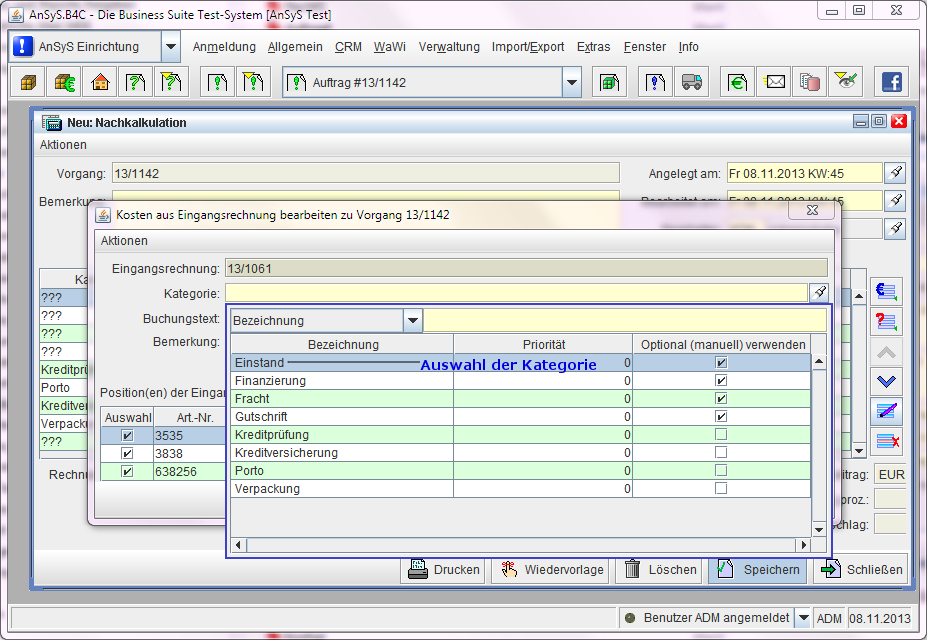Click the blue down arrow icon
This screenshot has height=640, width=927.
coord(886,381)
